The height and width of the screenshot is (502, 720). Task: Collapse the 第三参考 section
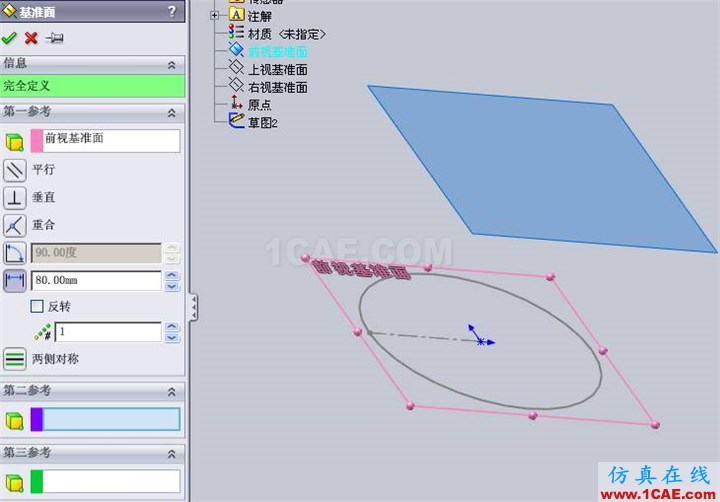[172, 454]
